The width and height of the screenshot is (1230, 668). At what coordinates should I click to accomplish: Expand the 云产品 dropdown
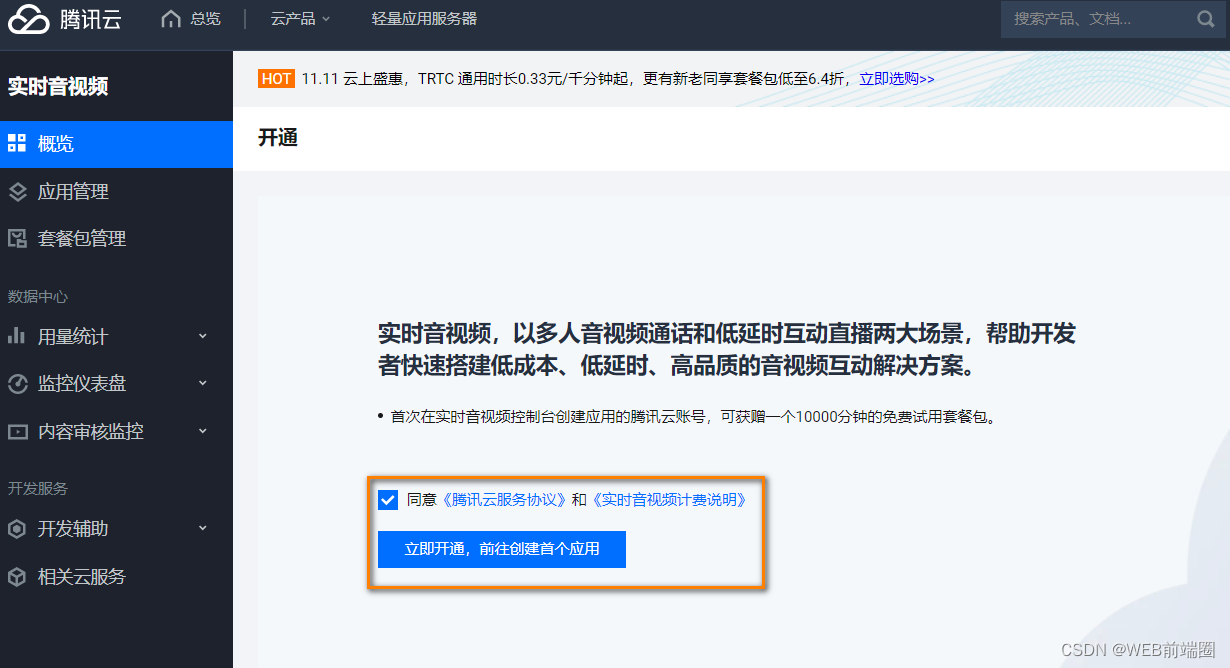(x=300, y=18)
